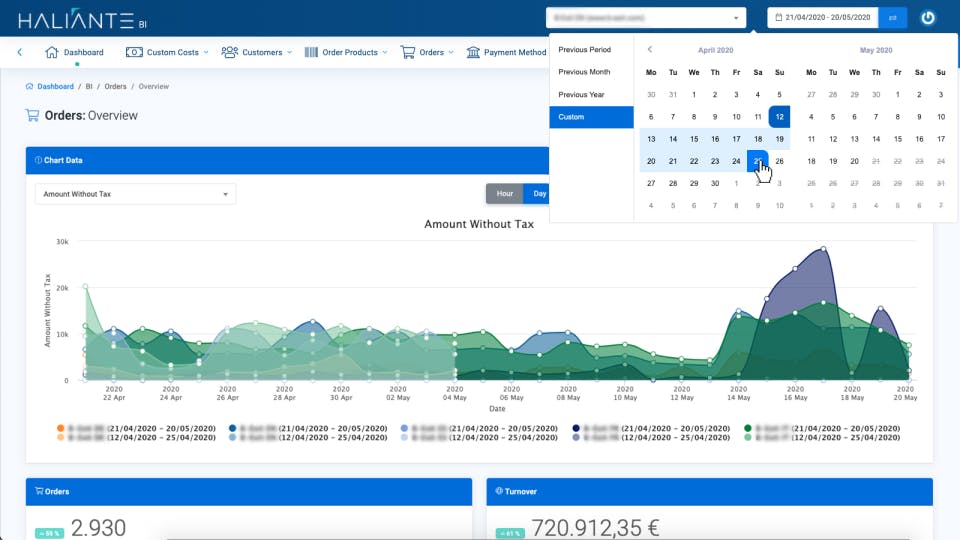Click the Orders cart icon in navbar
960x540 pixels.
pos(407,52)
